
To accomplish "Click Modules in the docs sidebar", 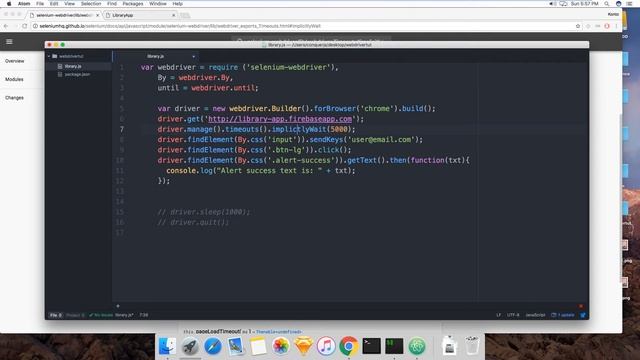I will coord(14,79).
